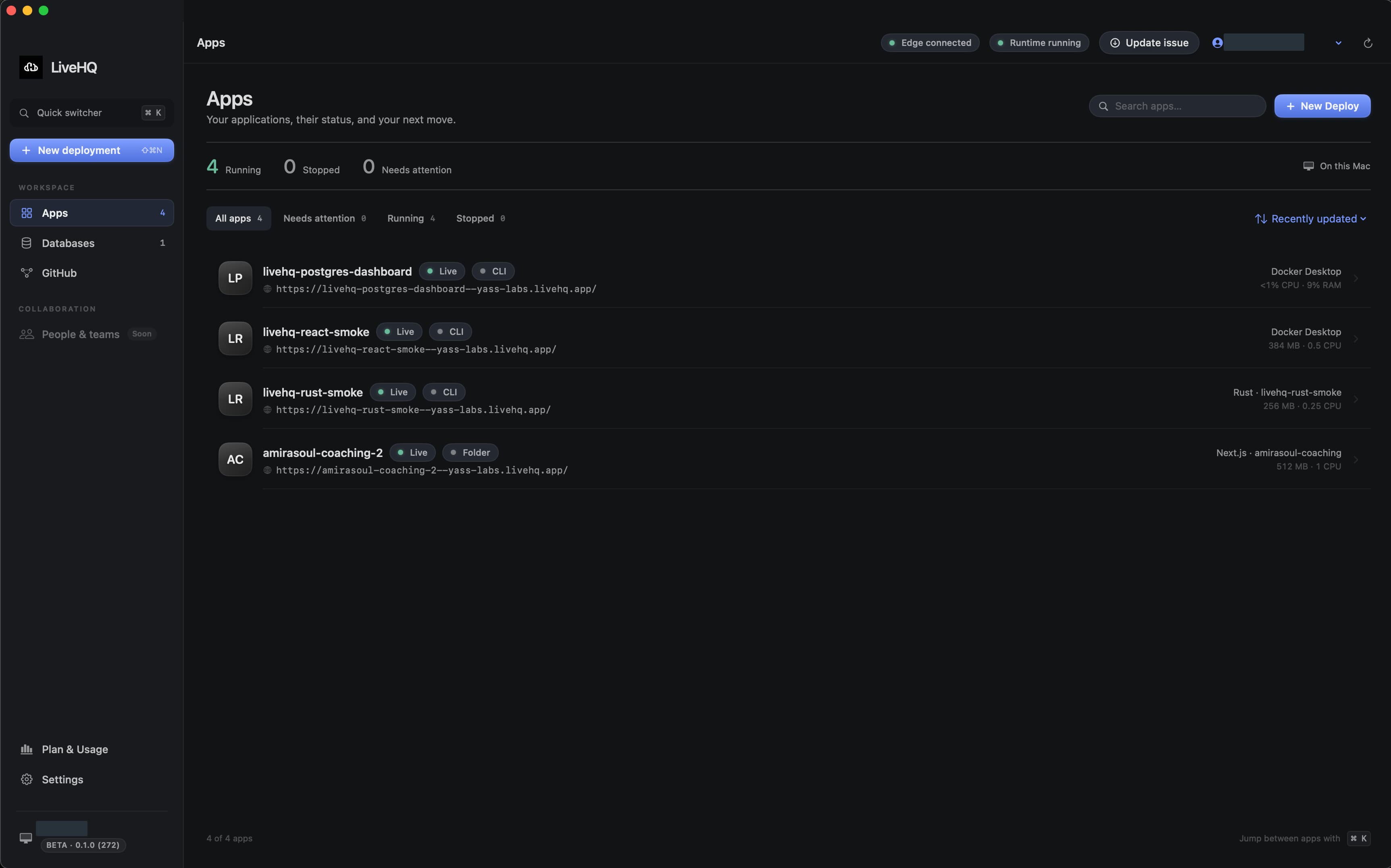The height and width of the screenshot is (868, 1391).
Task: Click the Plan & Usage bar chart icon
Action: tap(27, 749)
